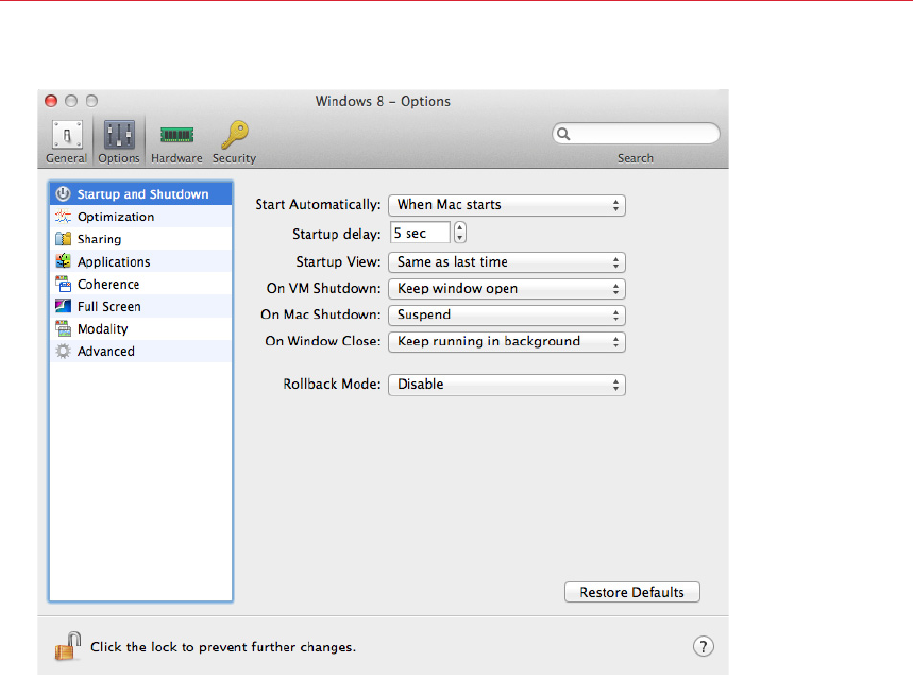Screen dimensions: 913x675
Task: Click the Optimization chart icon in sidebar
Action: [x=63, y=217]
